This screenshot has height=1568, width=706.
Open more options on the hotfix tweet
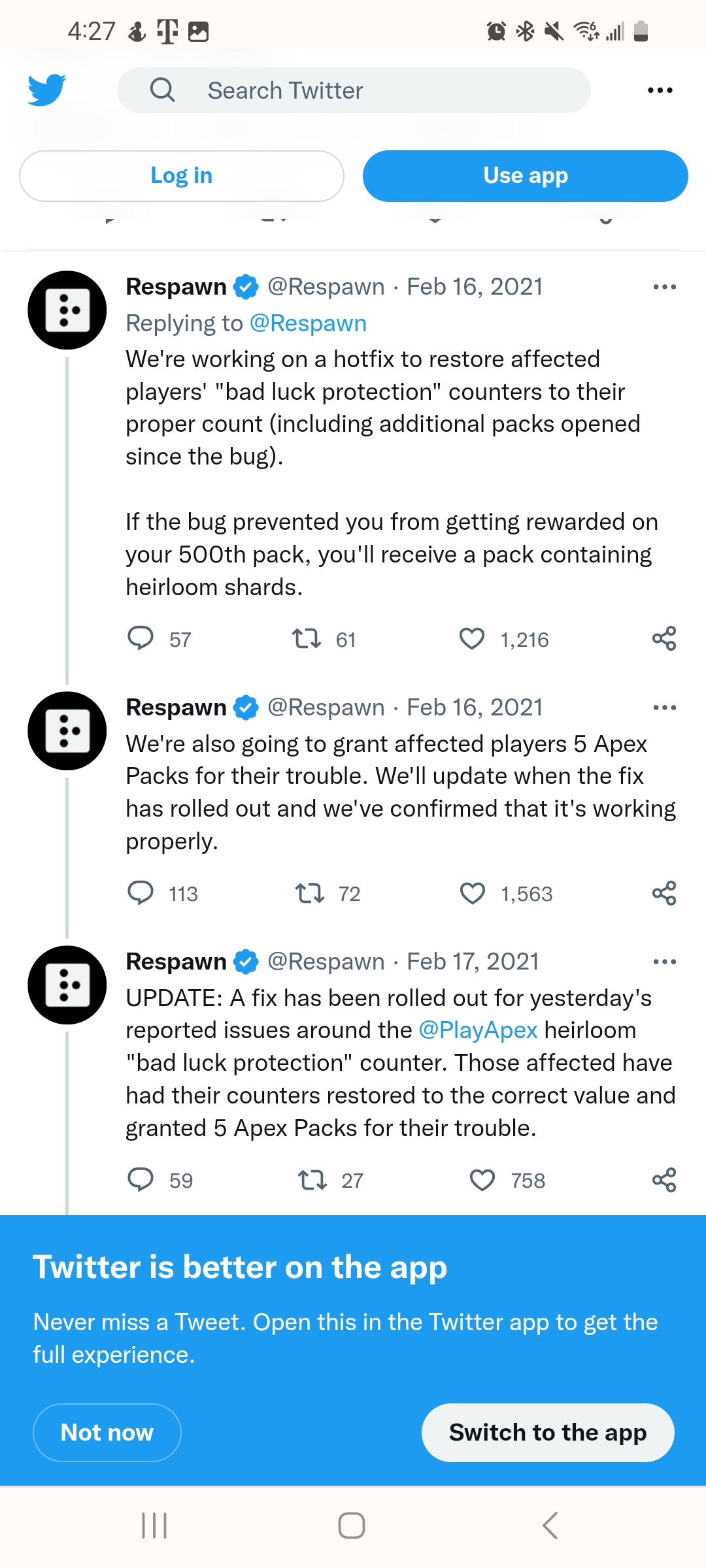click(x=664, y=287)
